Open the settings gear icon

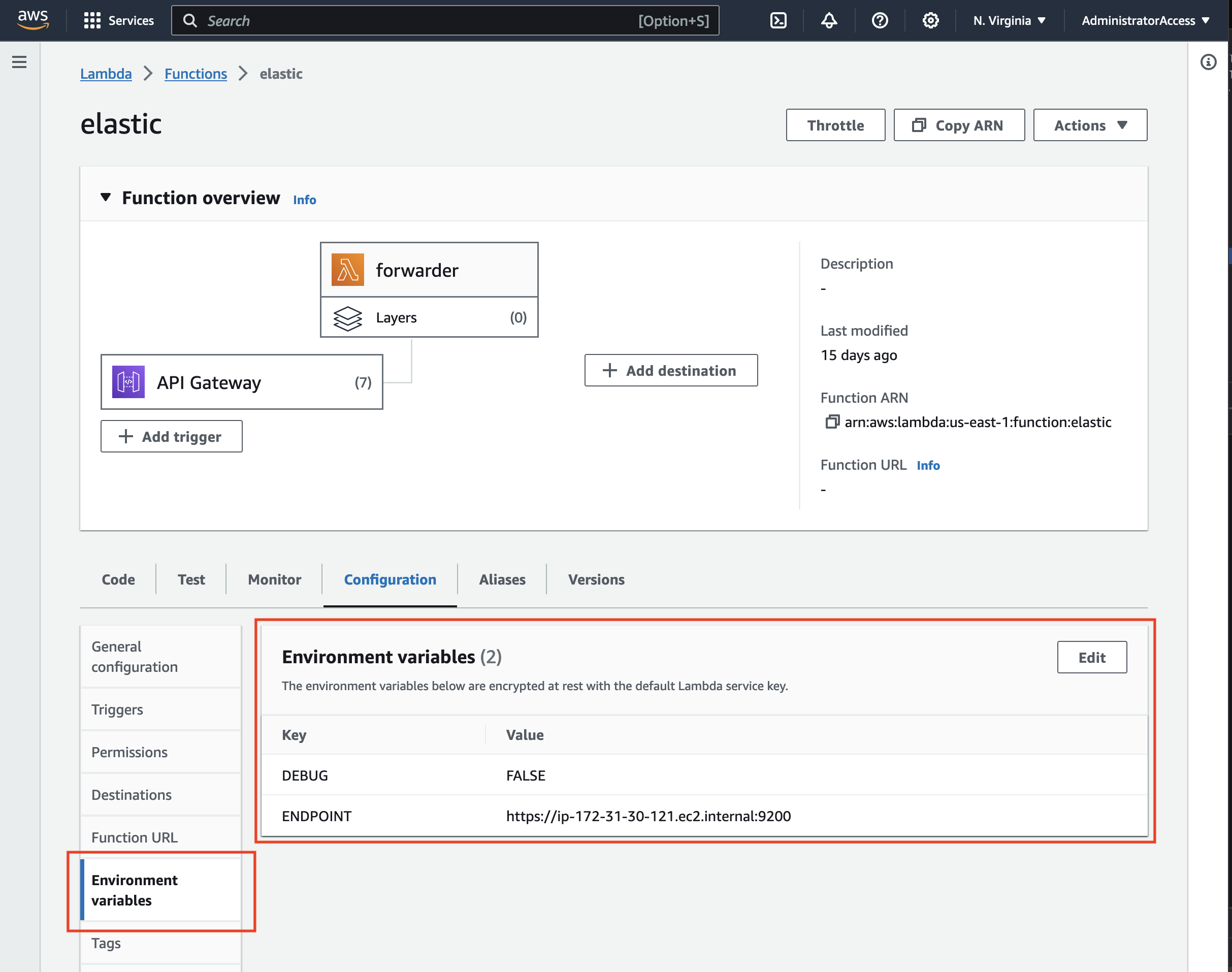coord(930,20)
